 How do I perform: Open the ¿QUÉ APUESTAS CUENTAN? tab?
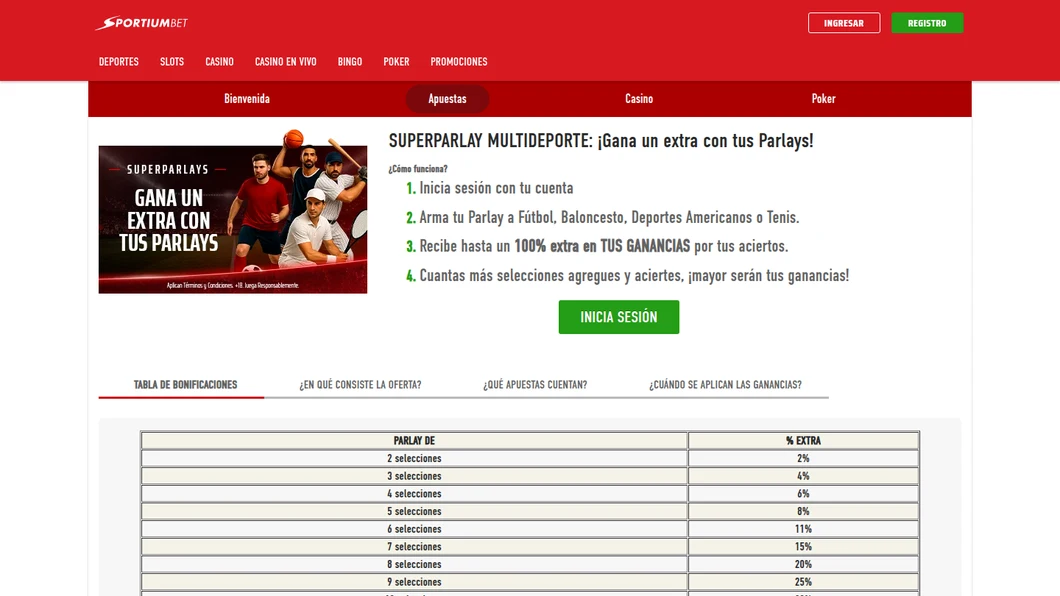[x=535, y=384]
